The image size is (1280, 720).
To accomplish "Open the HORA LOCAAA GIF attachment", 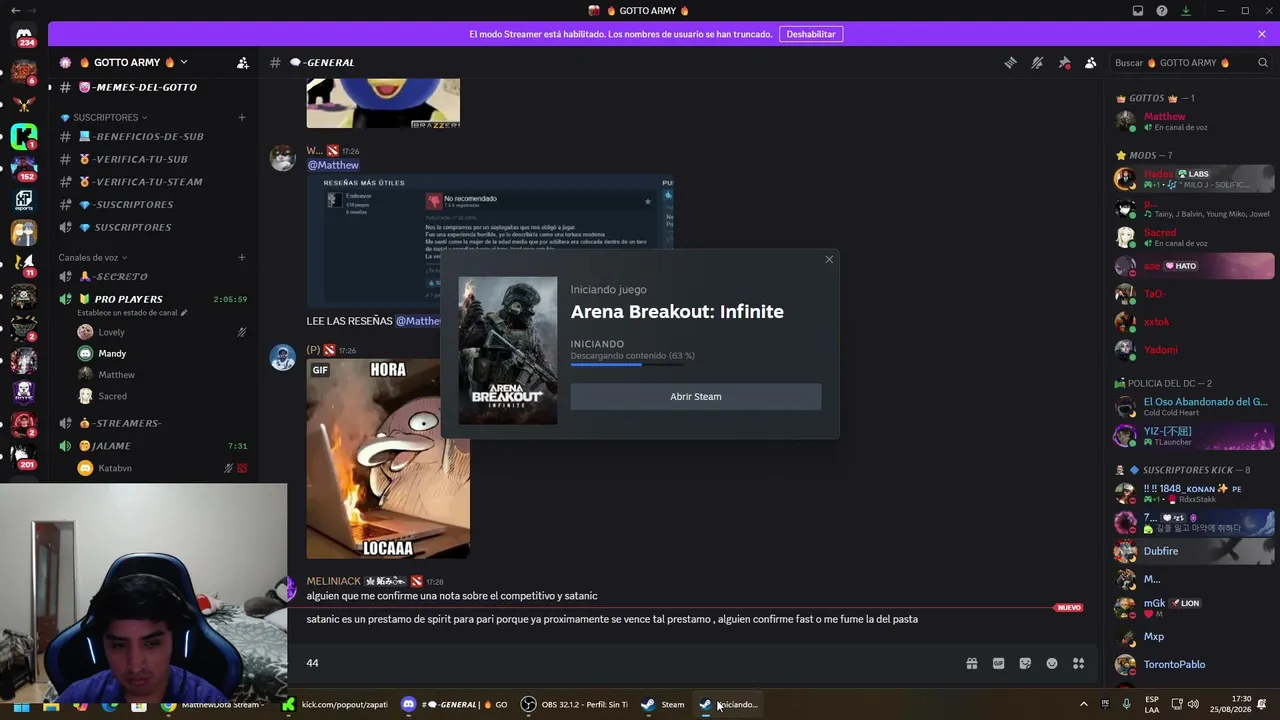I will click(x=388, y=459).
